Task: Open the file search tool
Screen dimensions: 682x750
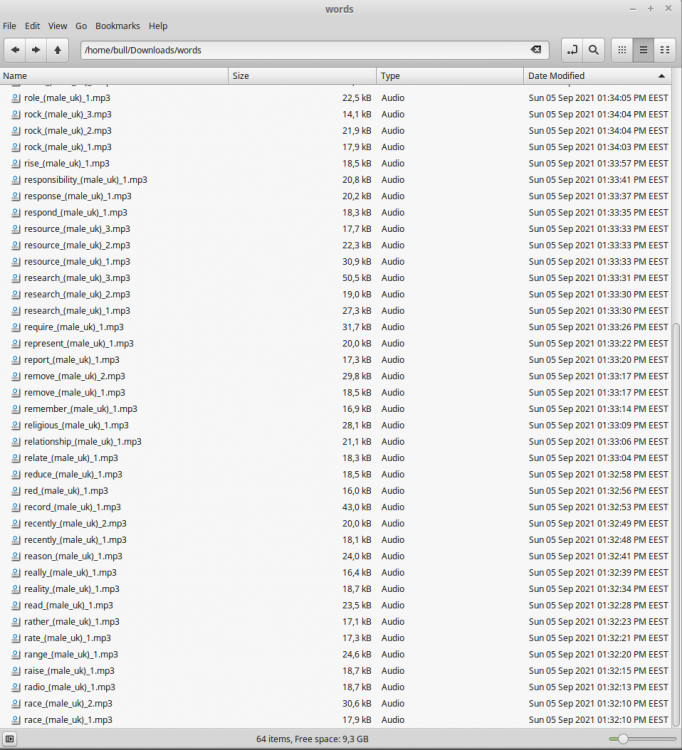Action: tap(594, 49)
